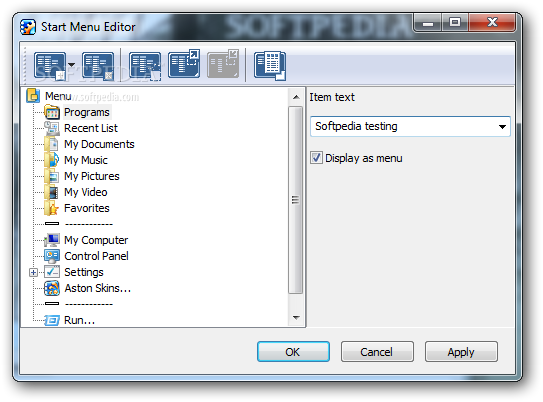
Task: Select the Aston Skins... text
Action: point(98,288)
